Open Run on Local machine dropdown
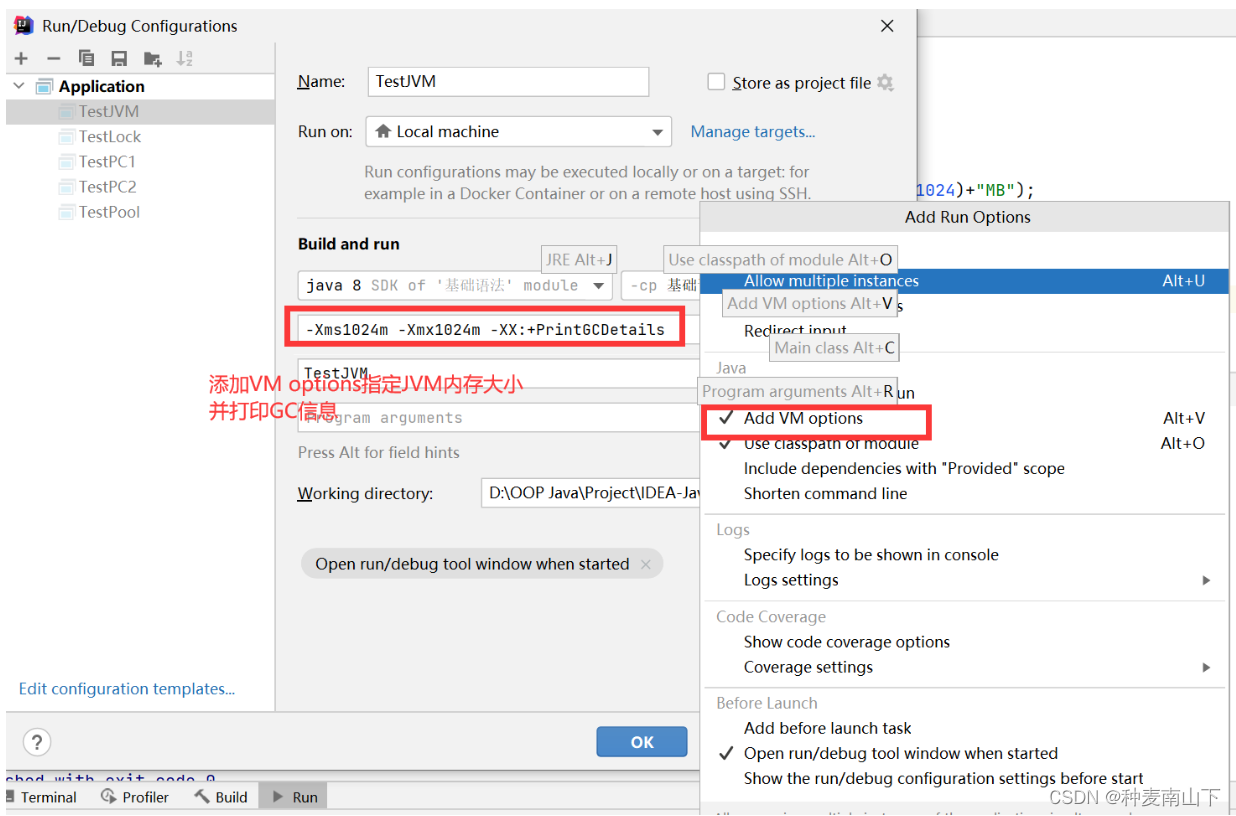The width and height of the screenshot is (1236, 816). [518, 131]
